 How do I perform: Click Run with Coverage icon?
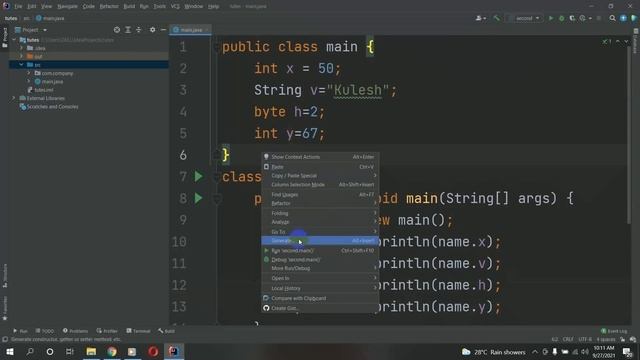click(572, 18)
